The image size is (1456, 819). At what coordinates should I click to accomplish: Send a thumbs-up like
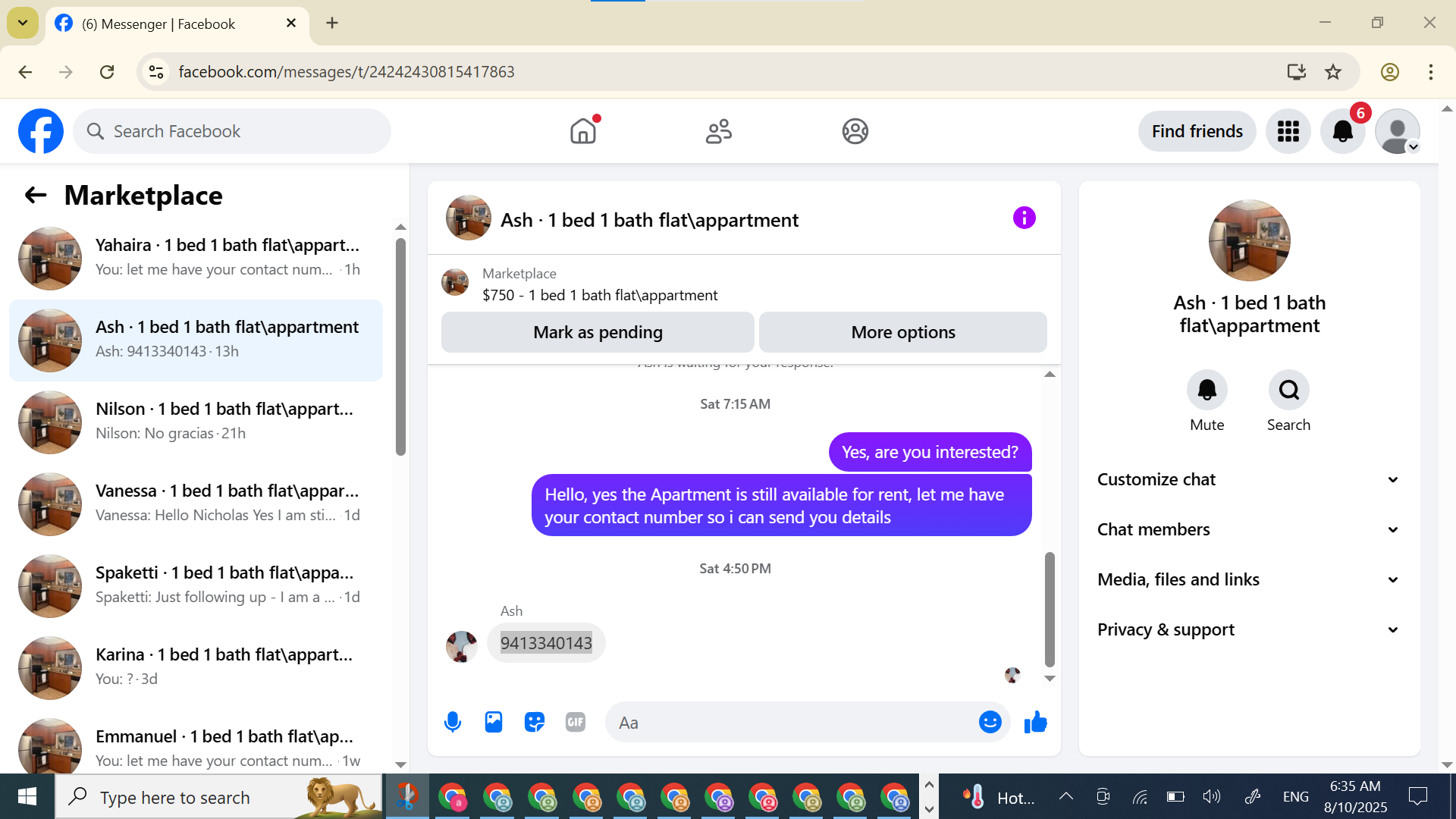click(1035, 722)
